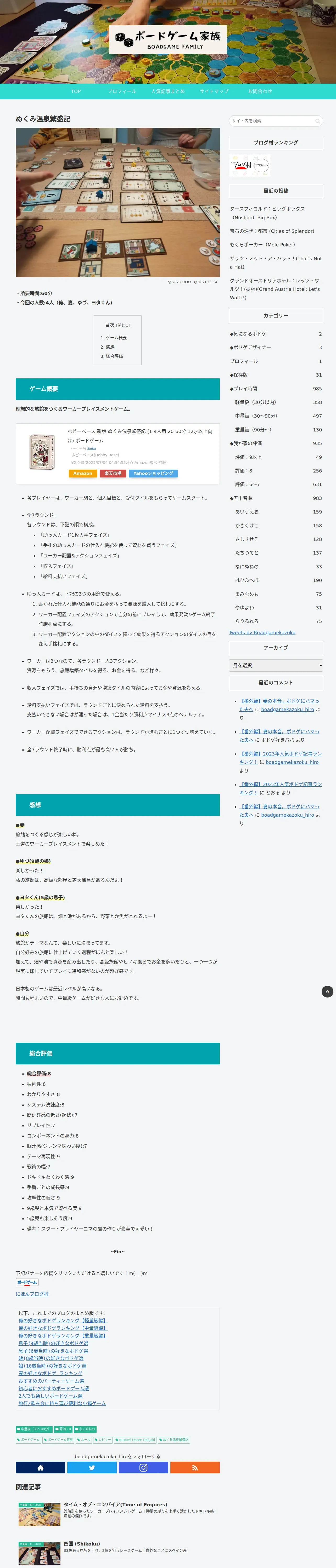Screen dimensions: 336x1568
Task: Click the レビュー tag label
Action: pos(103,1440)
